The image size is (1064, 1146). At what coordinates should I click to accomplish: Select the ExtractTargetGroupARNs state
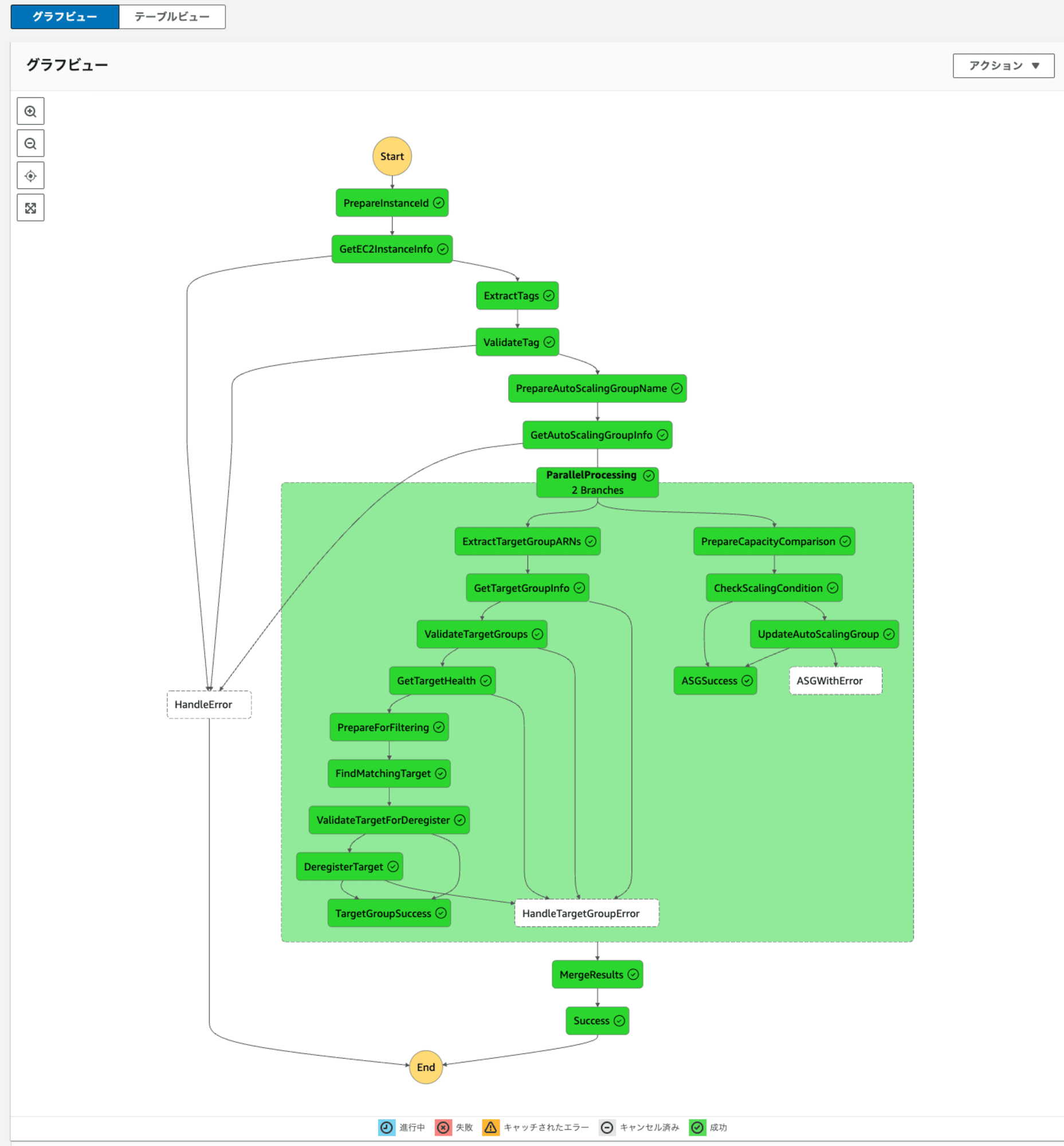pyautogui.click(x=527, y=541)
